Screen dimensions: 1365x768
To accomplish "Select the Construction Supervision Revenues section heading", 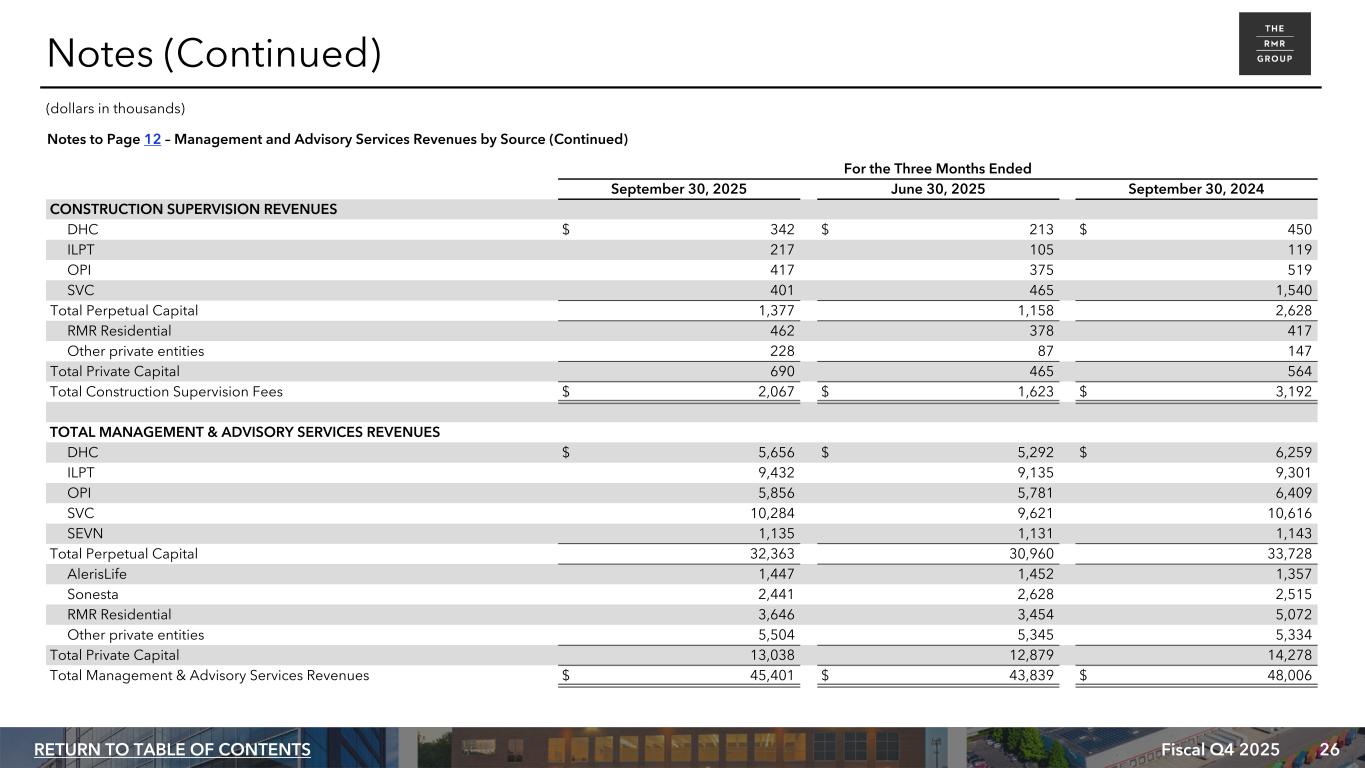I will (x=193, y=209).
